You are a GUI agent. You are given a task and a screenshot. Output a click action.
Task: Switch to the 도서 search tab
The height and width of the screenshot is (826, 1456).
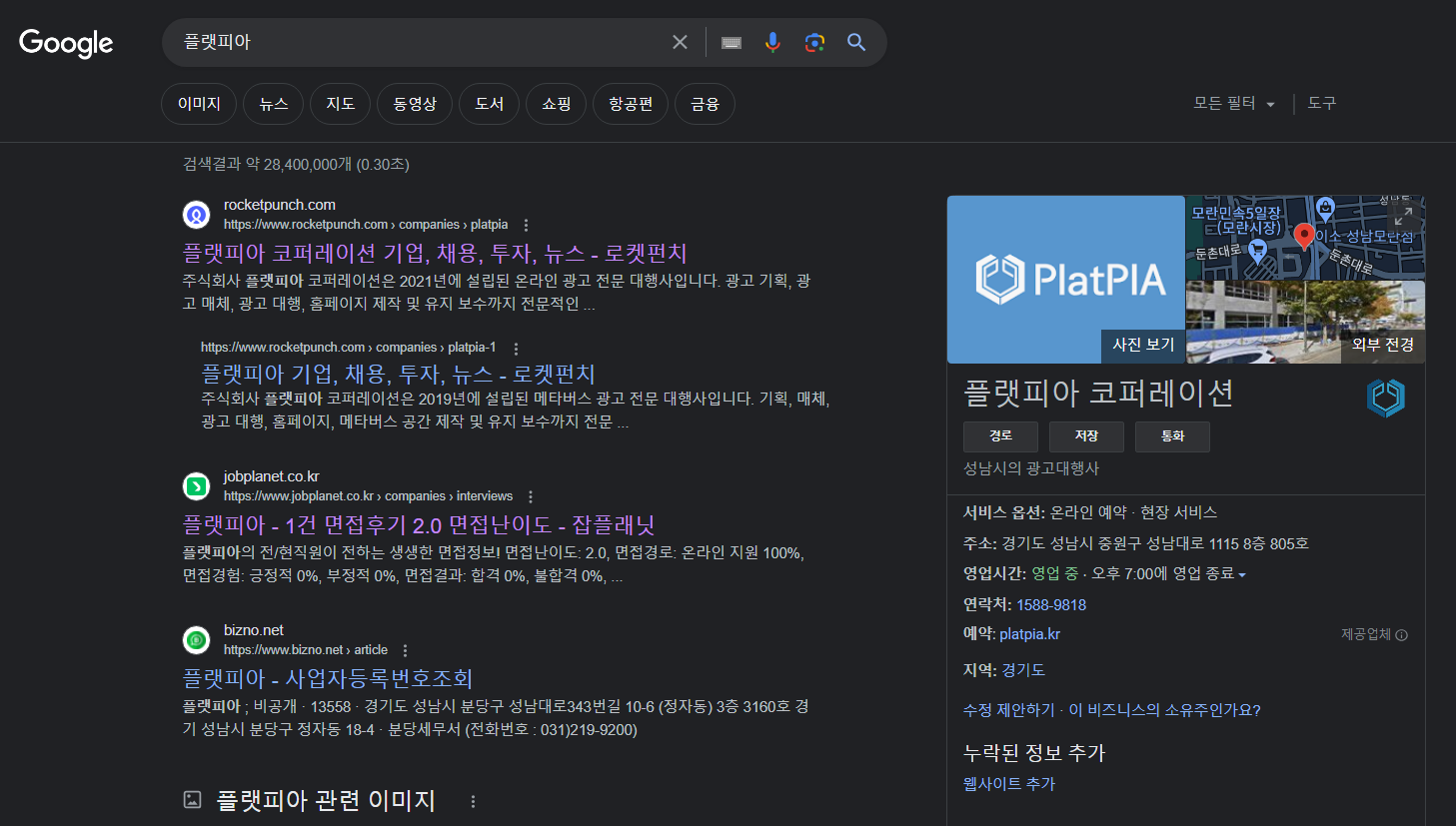(x=490, y=104)
